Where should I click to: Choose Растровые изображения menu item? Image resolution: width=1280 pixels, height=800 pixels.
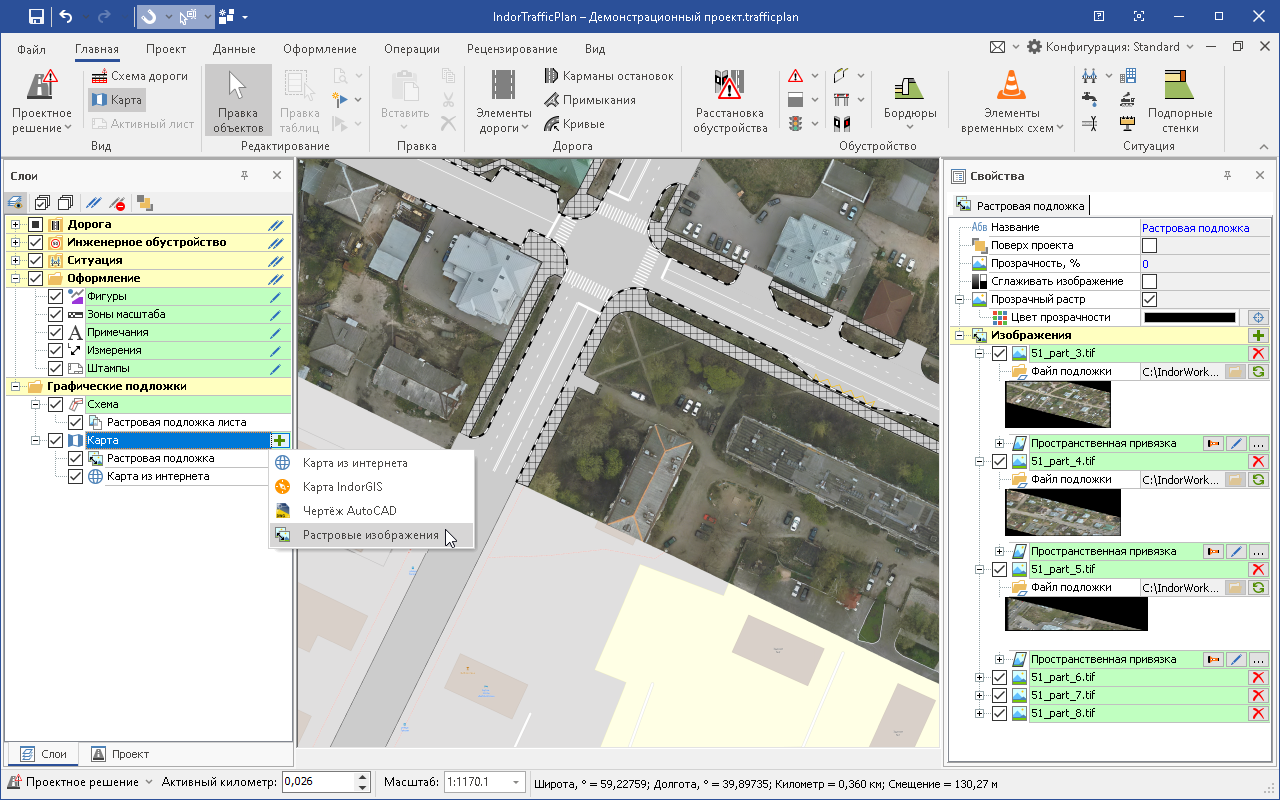click(x=372, y=535)
